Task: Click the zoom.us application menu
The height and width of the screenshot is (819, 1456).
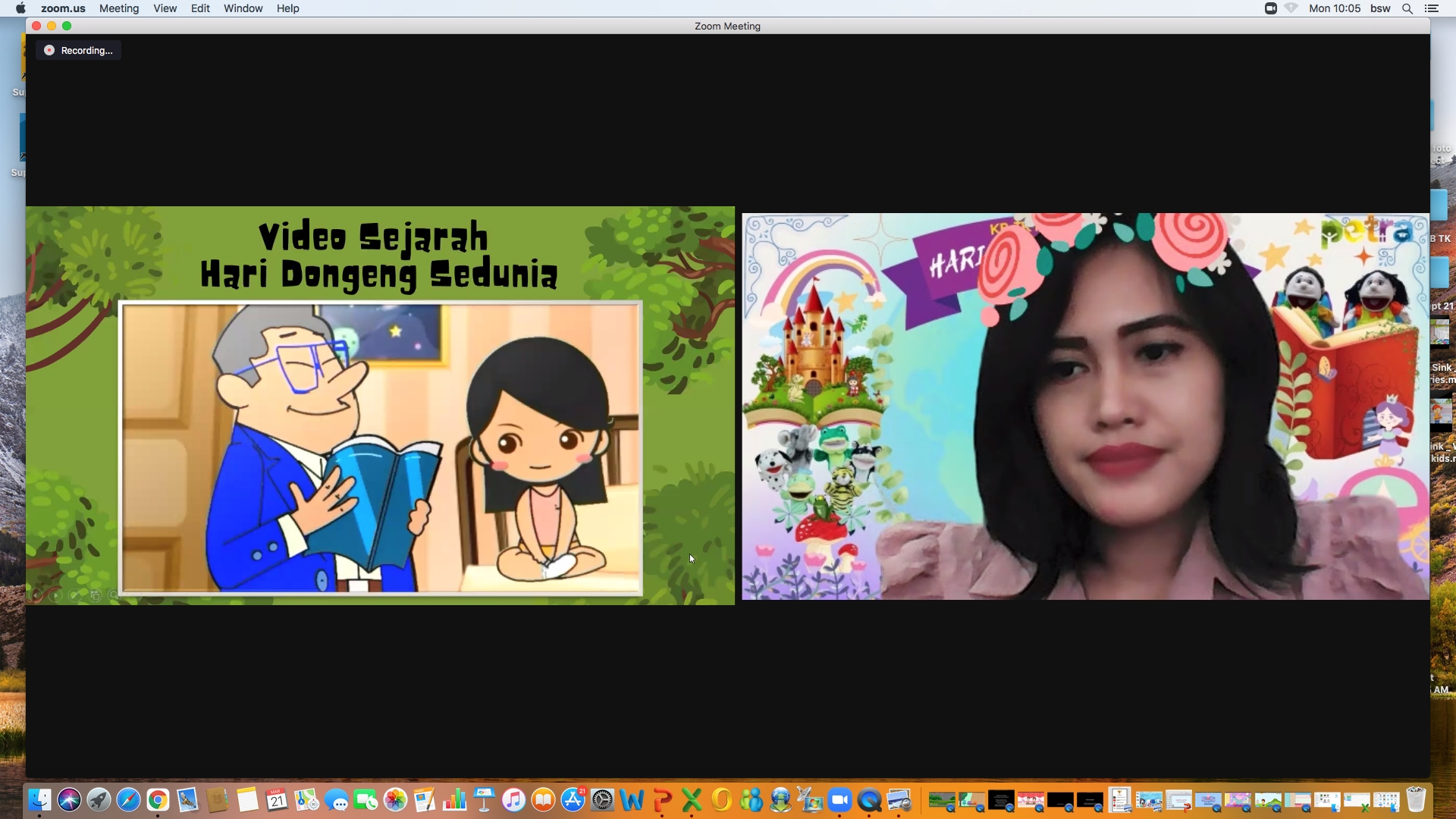Action: [63, 8]
